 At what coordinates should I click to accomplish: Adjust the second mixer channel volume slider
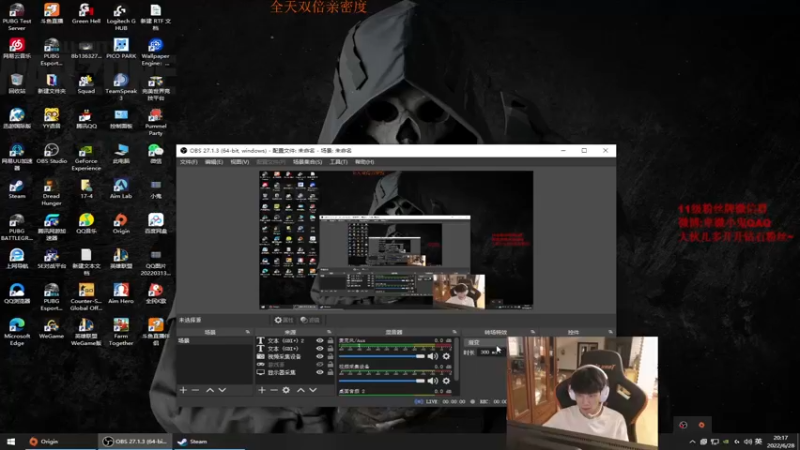point(382,381)
